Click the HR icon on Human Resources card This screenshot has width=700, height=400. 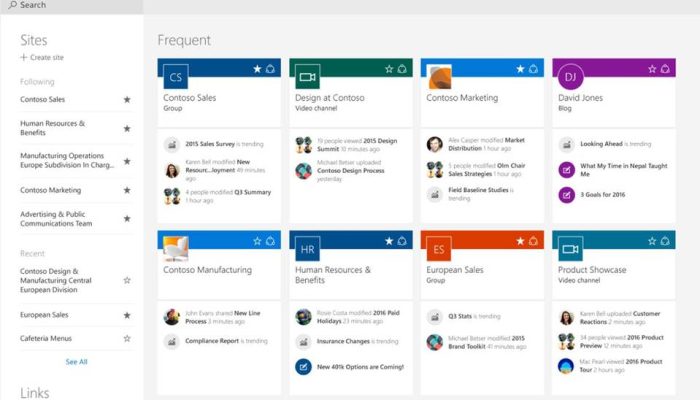tap(307, 249)
